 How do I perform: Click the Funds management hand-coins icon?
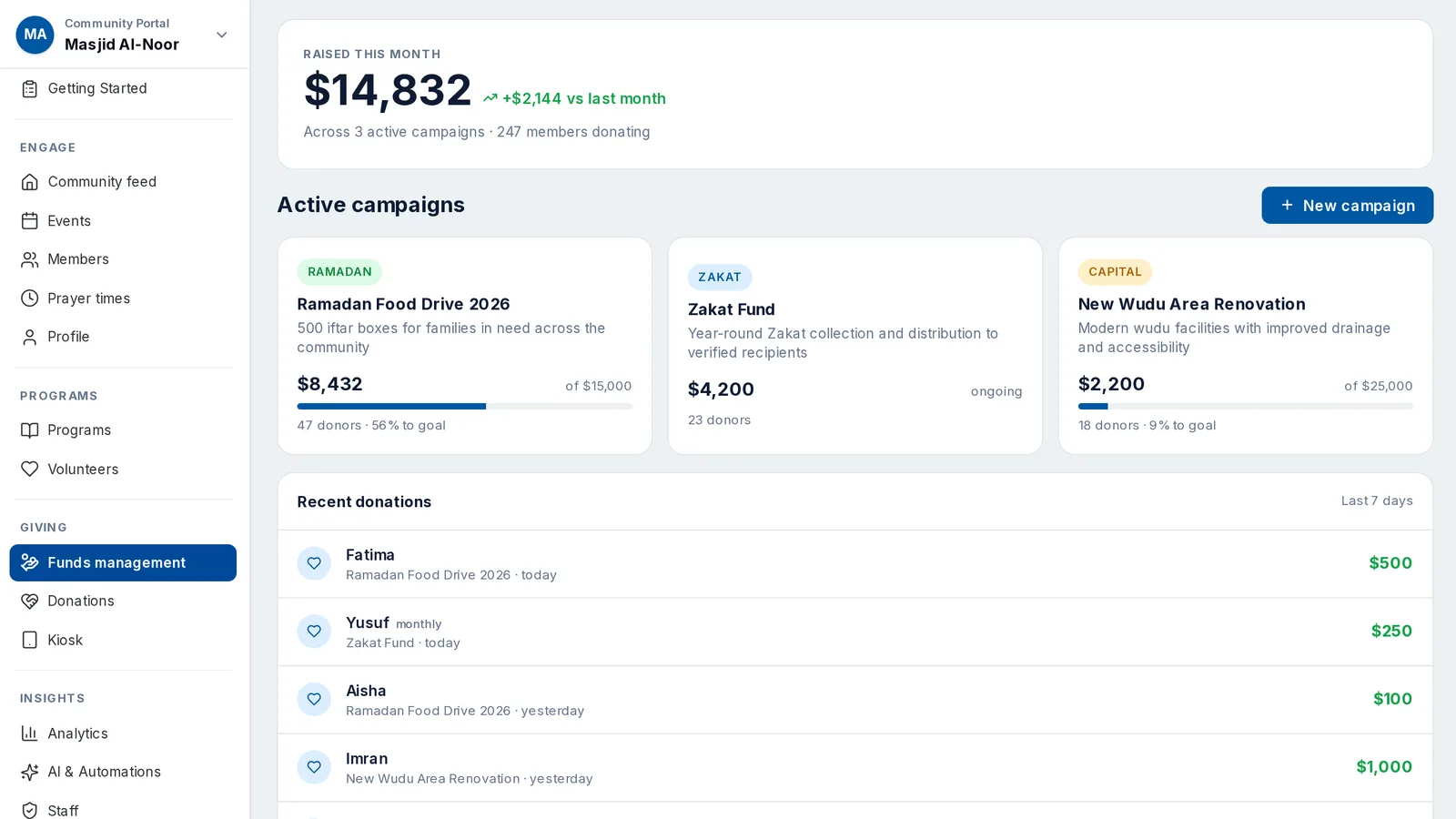tap(30, 562)
